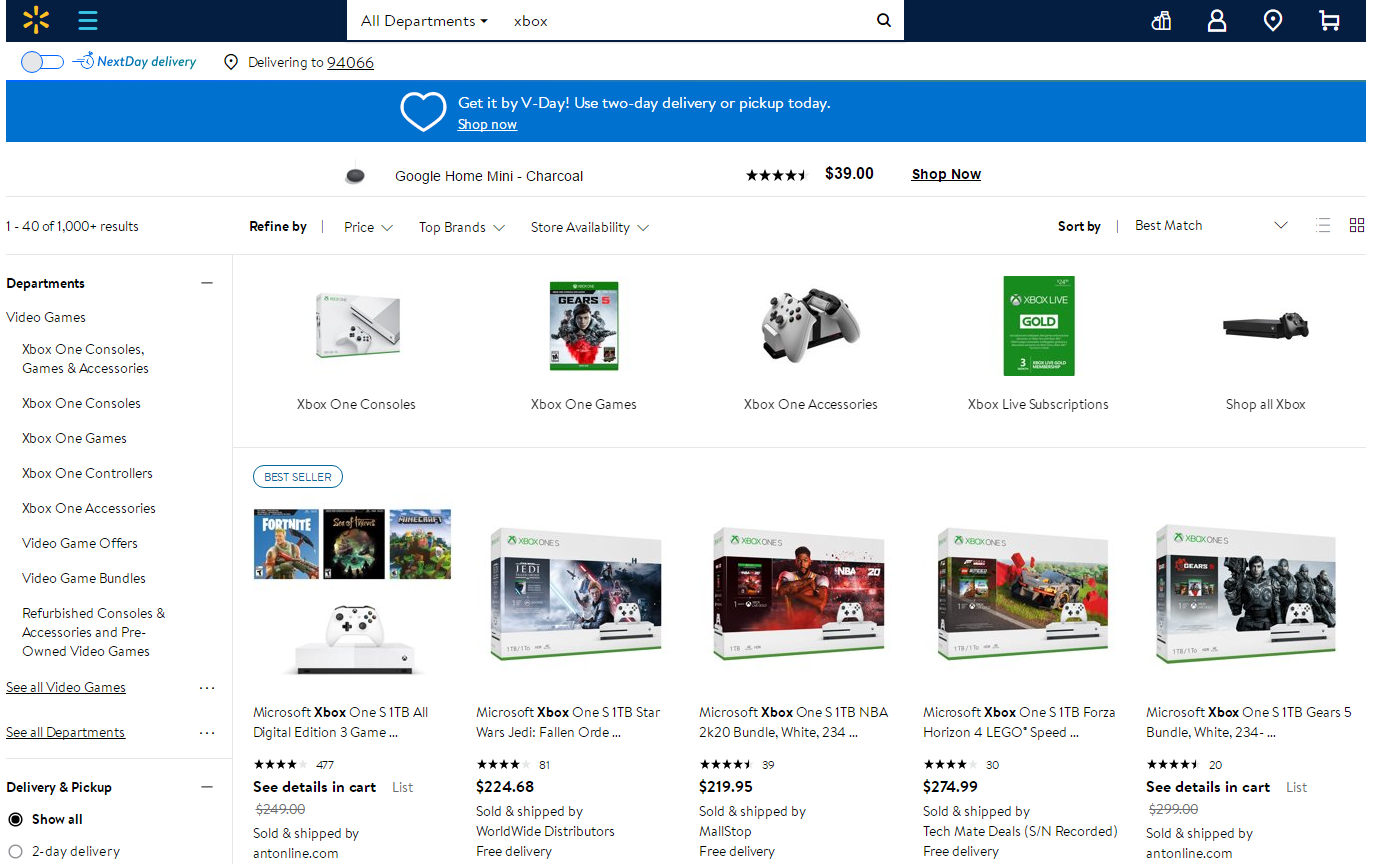Open Xbox One S NBA 2k20 Bundle title
This screenshot has width=1390, height=864.
[x=794, y=722]
